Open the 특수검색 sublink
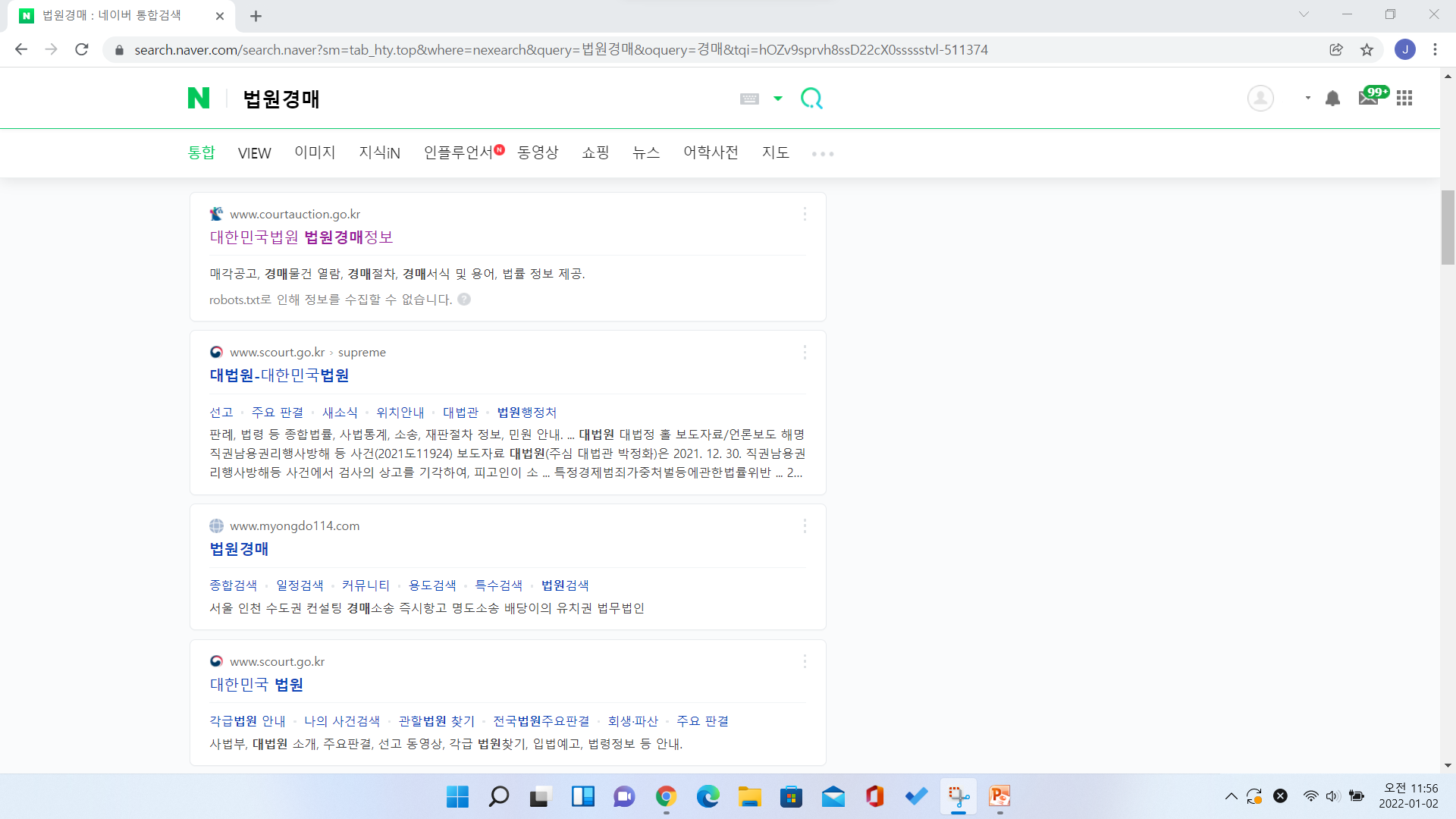1456x819 pixels. (x=498, y=585)
